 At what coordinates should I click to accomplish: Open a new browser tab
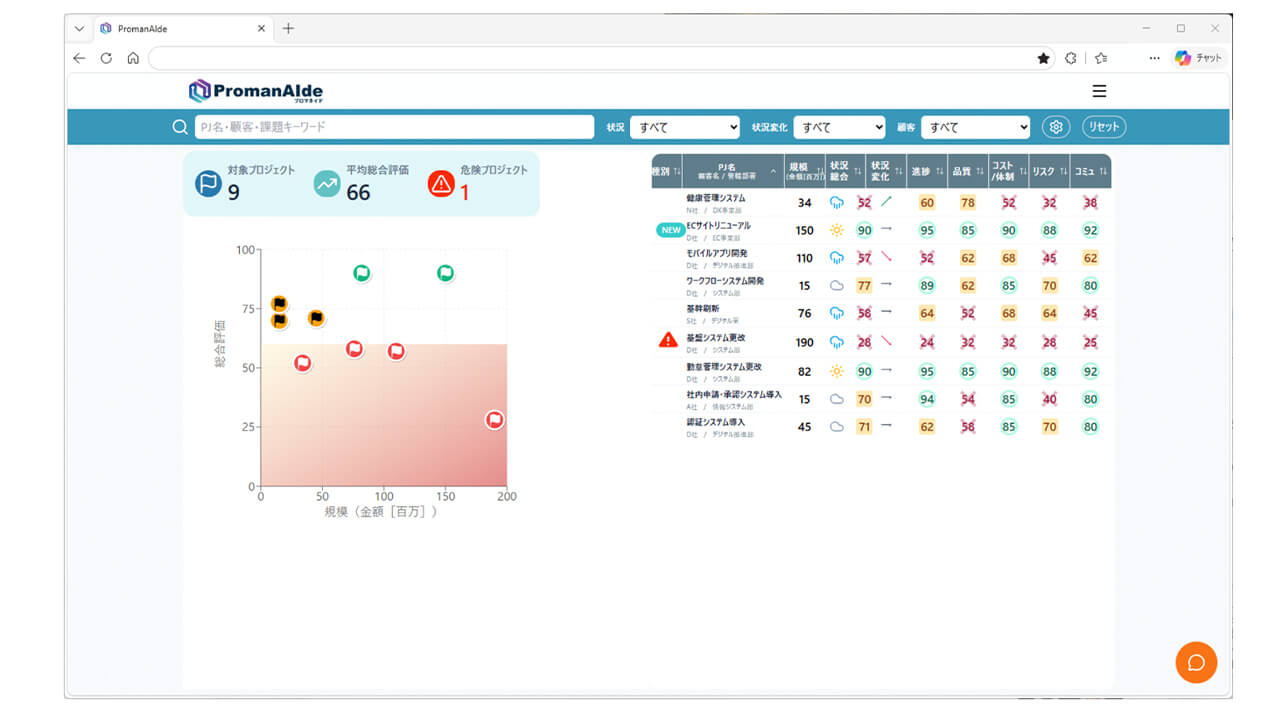point(288,28)
